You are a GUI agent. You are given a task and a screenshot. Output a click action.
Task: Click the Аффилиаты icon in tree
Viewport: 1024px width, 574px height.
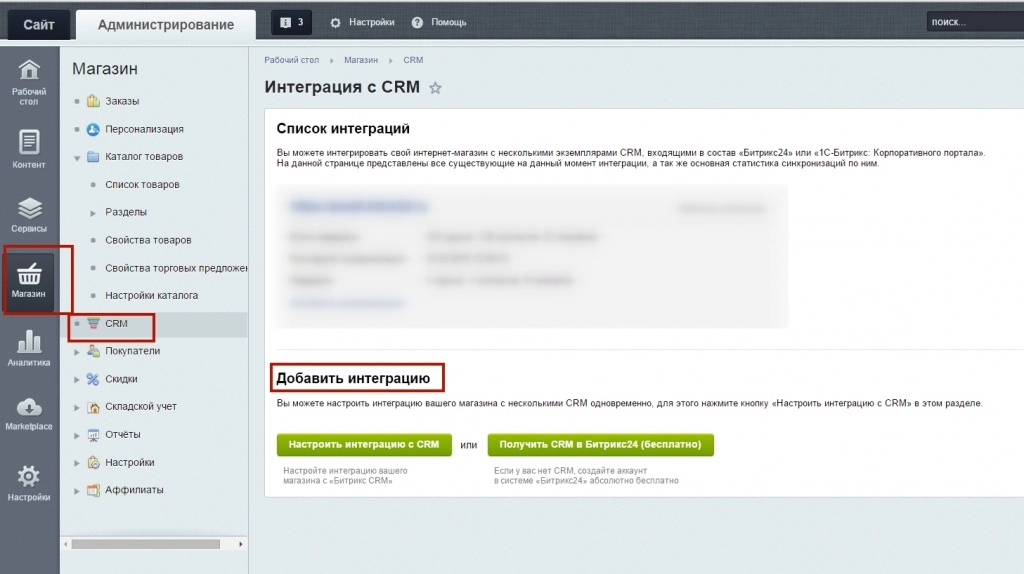click(x=93, y=490)
